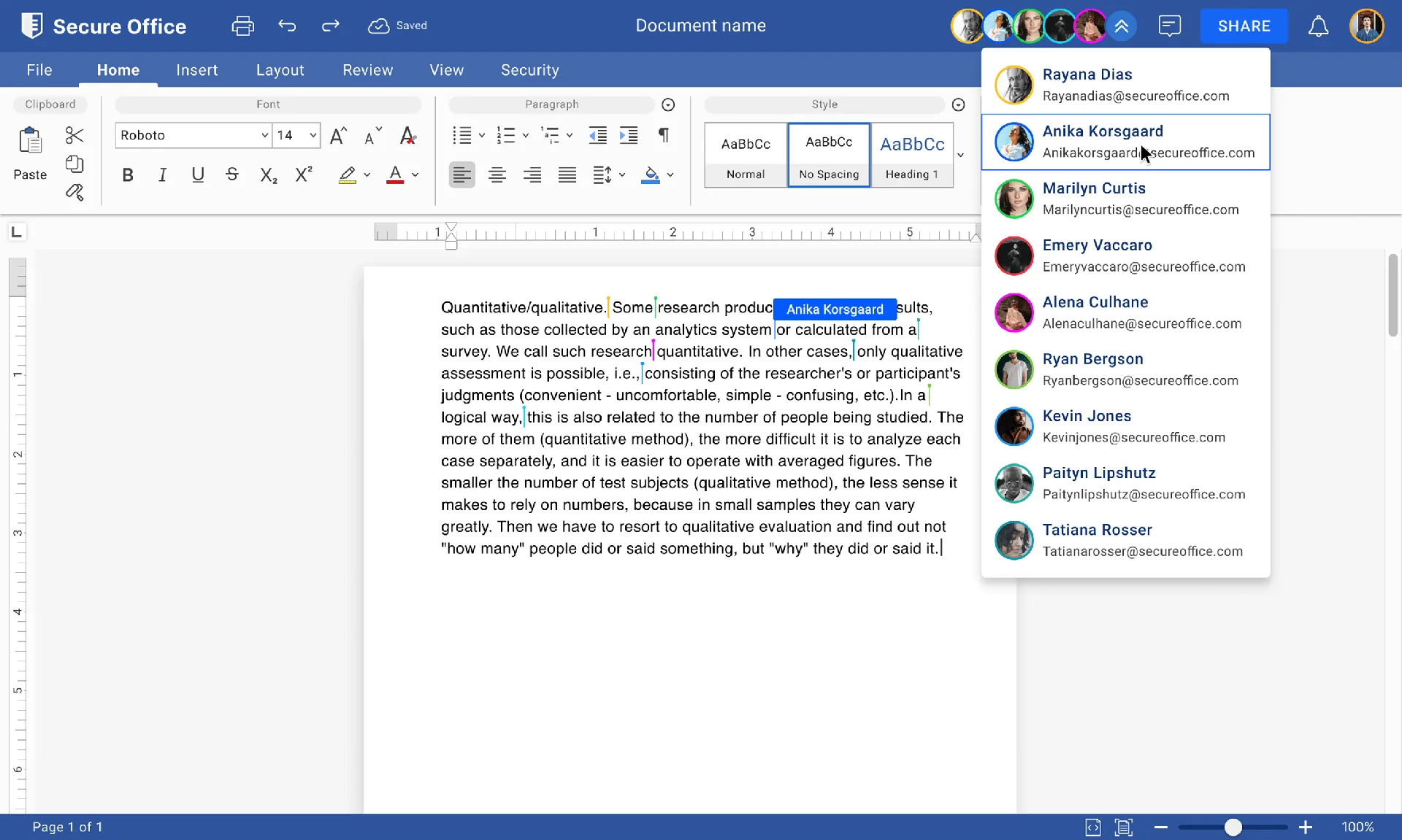
Task: Click the cloud Saved status icon
Action: tap(378, 26)
